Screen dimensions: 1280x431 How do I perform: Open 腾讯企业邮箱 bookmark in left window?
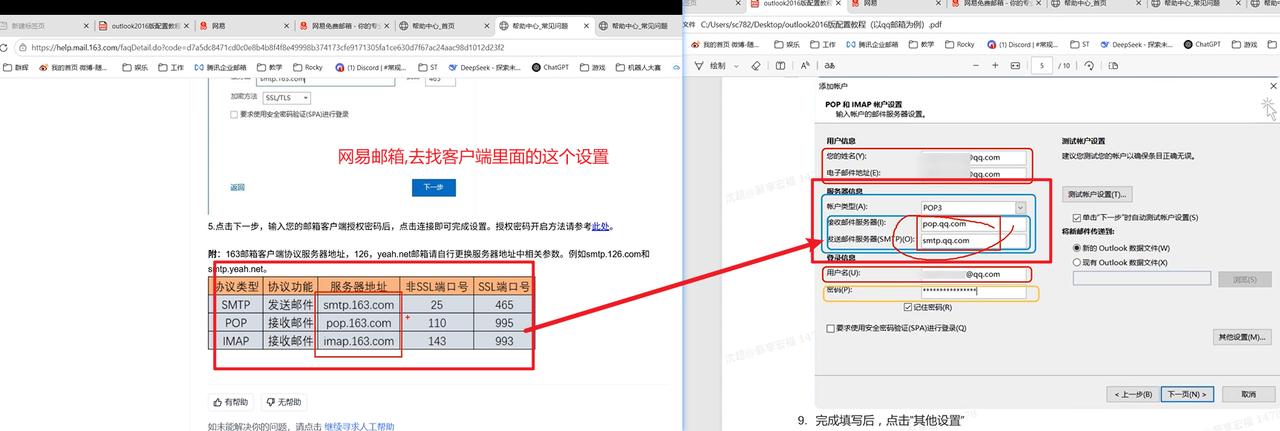(220, 68)
